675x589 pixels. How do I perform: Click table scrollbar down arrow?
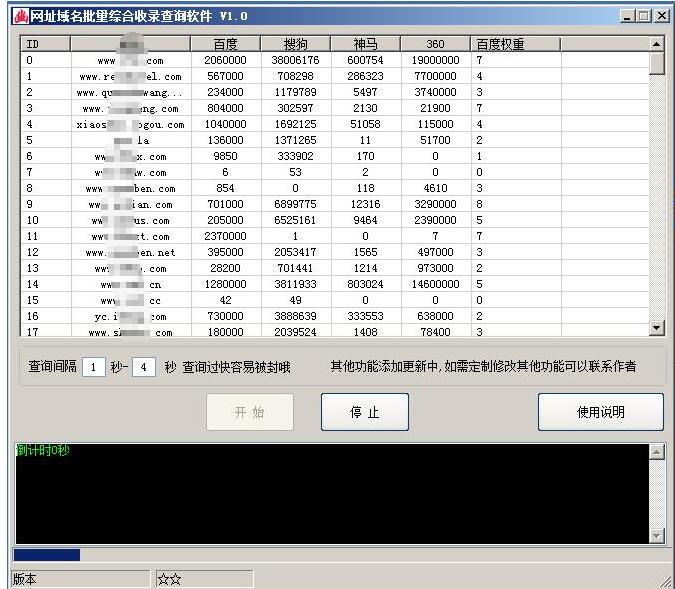click(656, 328)
